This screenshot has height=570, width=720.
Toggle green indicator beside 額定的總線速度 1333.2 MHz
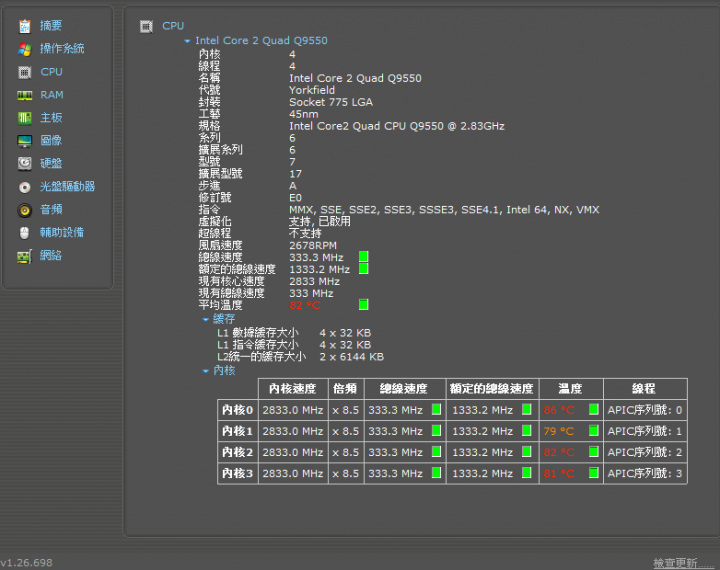[364, 268]
